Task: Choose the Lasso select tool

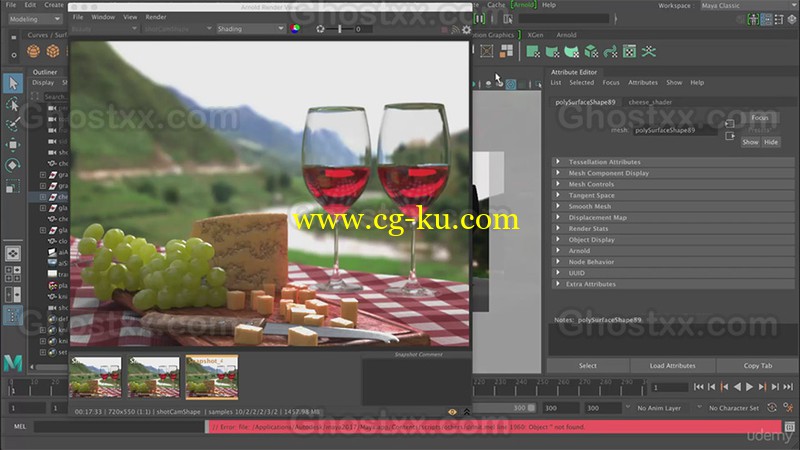Action: coord(13,105)
